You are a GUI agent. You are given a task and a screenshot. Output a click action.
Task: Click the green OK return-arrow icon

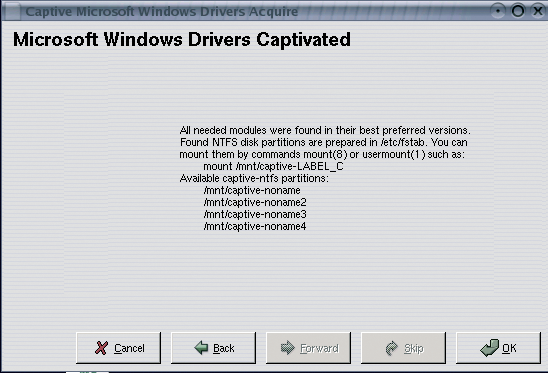(x=490, y=348)
